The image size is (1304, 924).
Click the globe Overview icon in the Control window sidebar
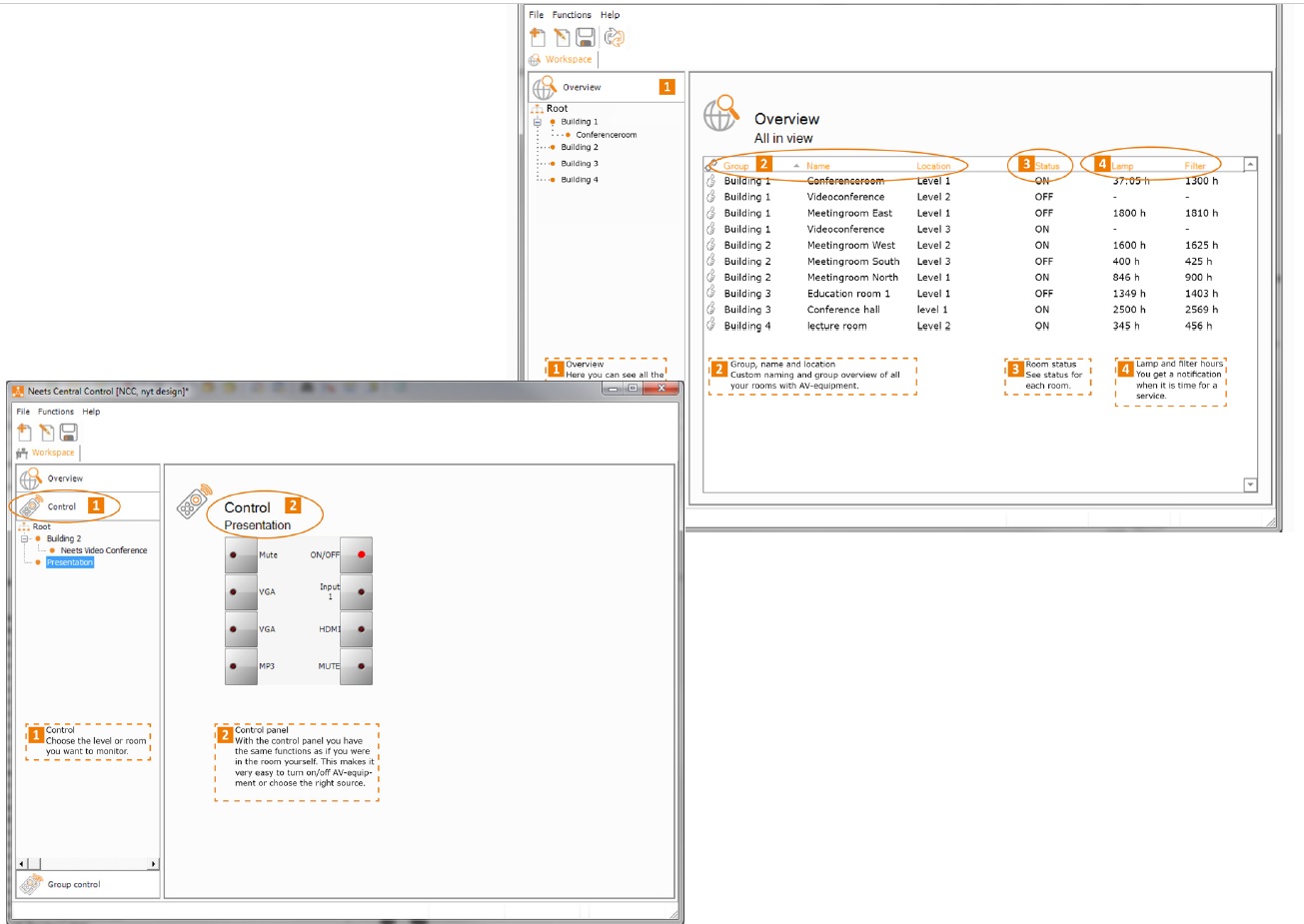coord(31,478)
